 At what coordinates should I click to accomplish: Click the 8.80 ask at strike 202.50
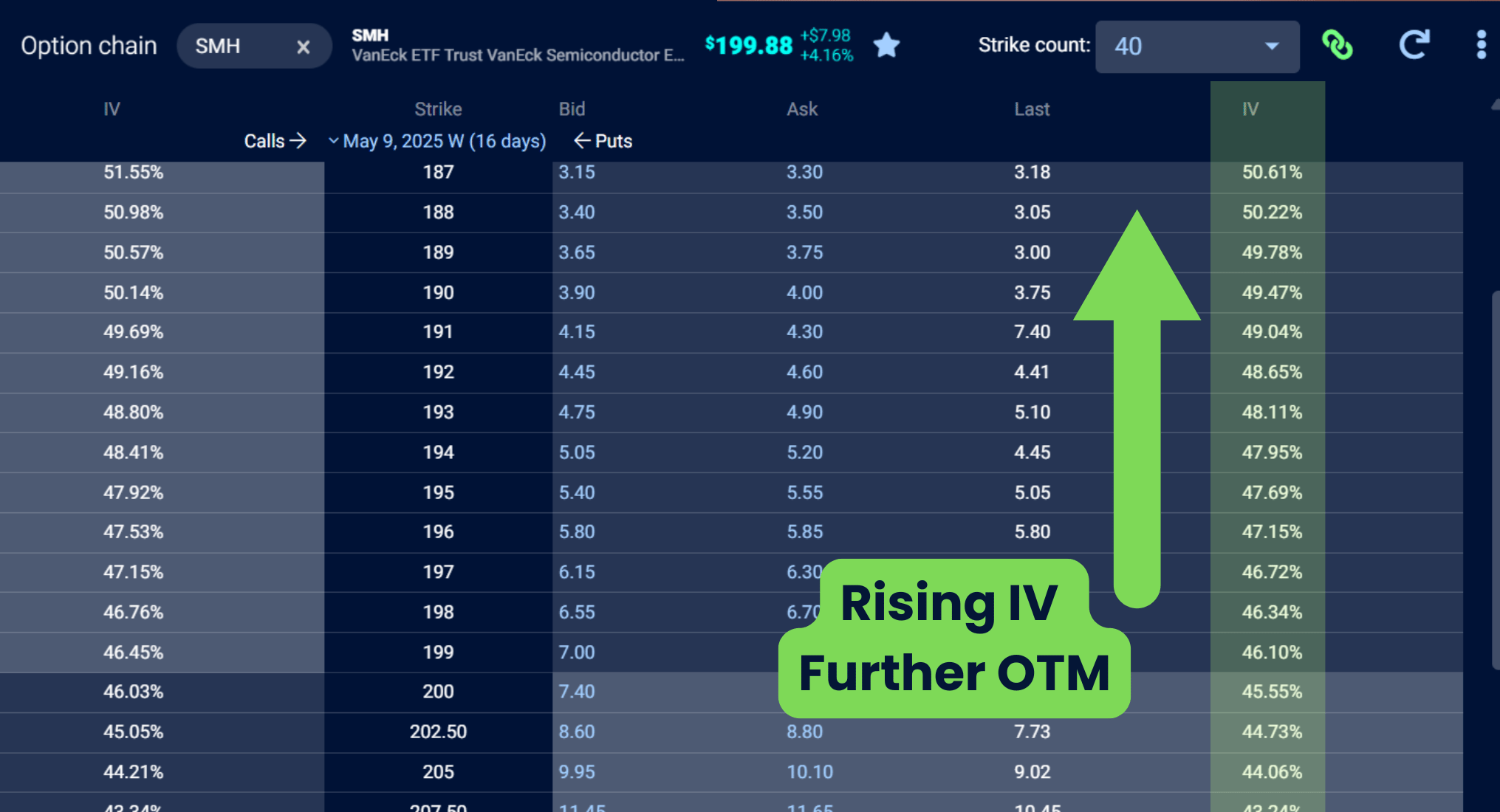point(804,732)
